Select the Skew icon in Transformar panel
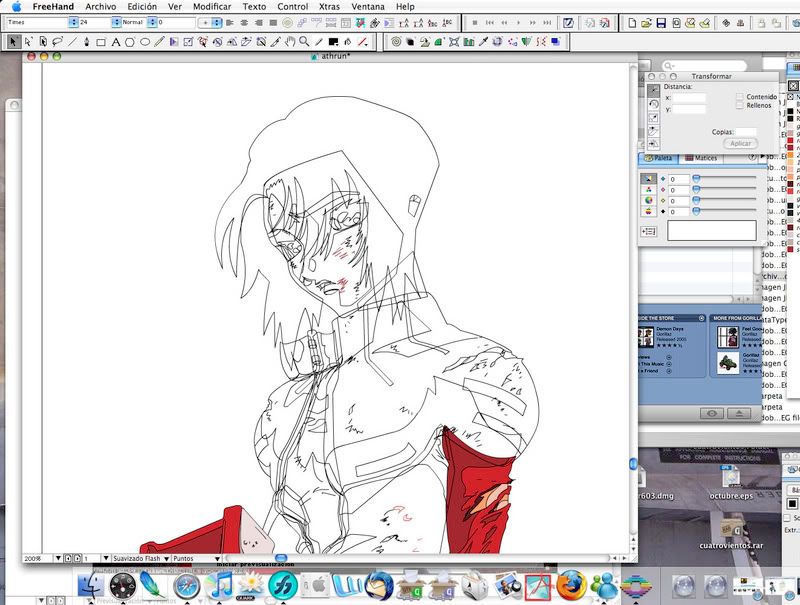 click(x=653, y=131)
